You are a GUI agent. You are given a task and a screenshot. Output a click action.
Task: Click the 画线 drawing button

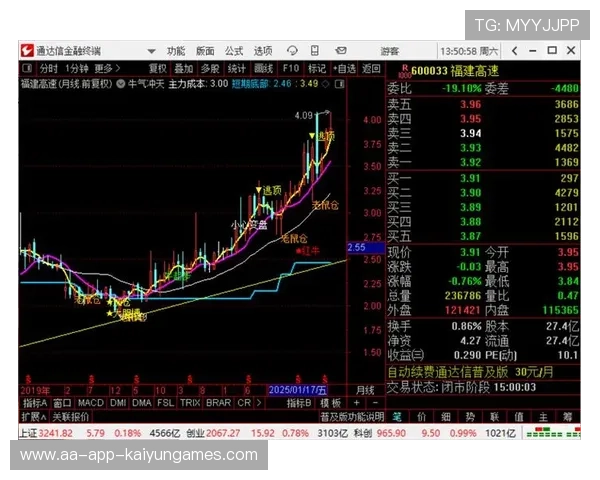(263, 69)
